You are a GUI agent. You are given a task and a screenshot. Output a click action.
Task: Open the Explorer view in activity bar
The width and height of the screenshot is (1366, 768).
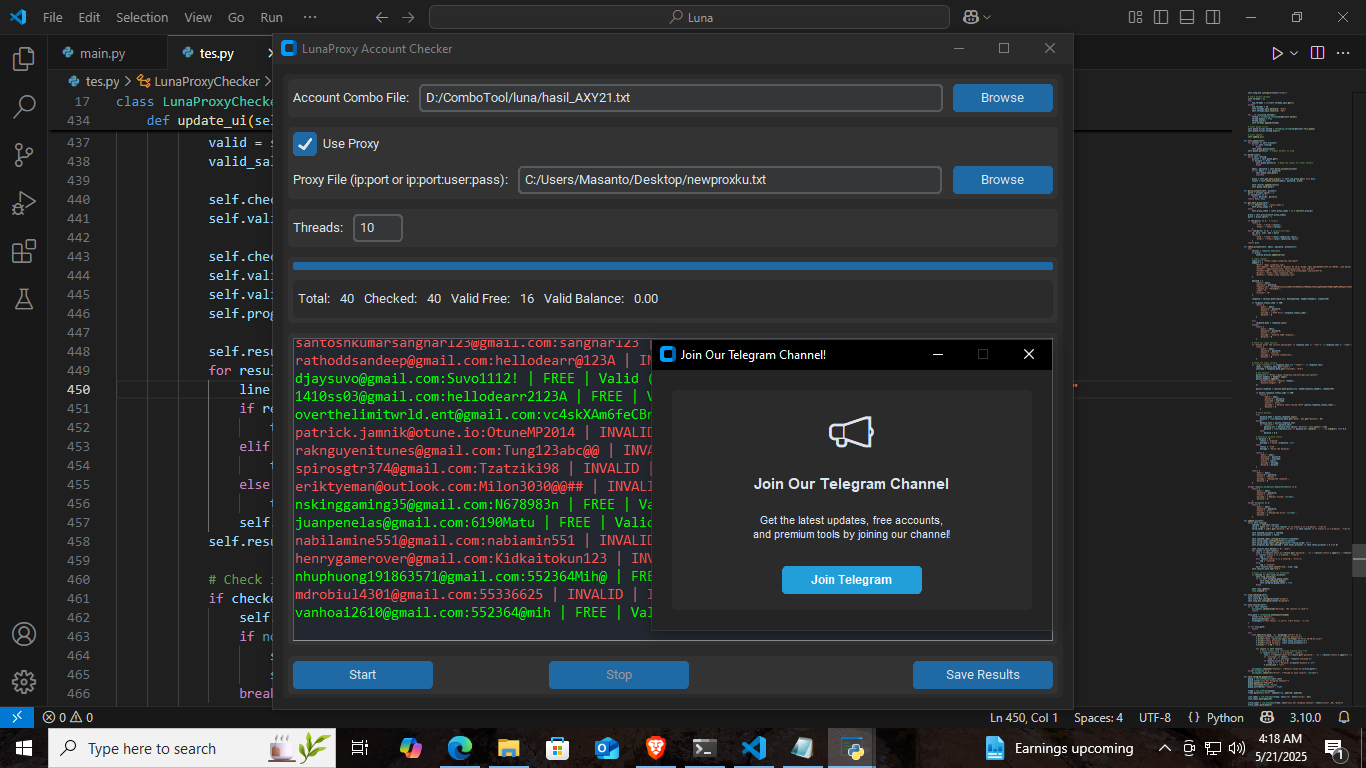(x=24, y=60)
